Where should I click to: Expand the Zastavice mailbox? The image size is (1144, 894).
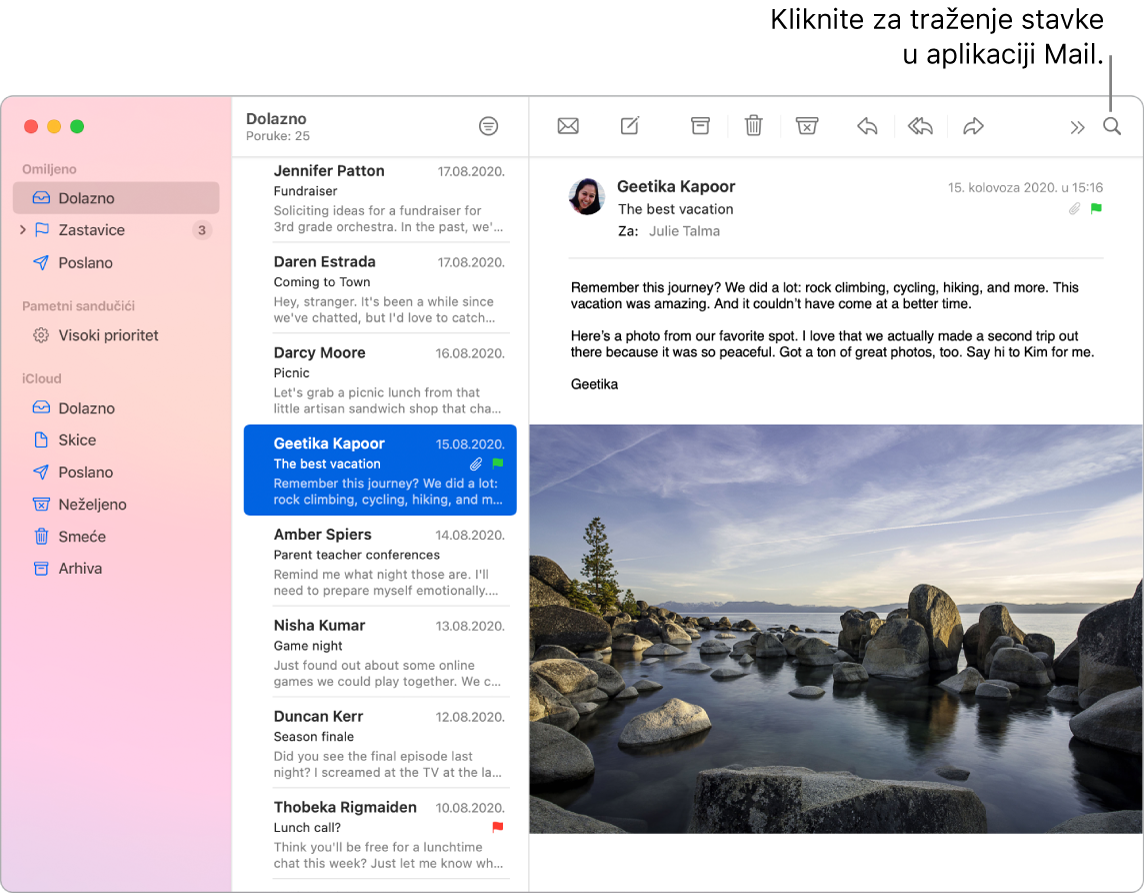pos(22,230)
